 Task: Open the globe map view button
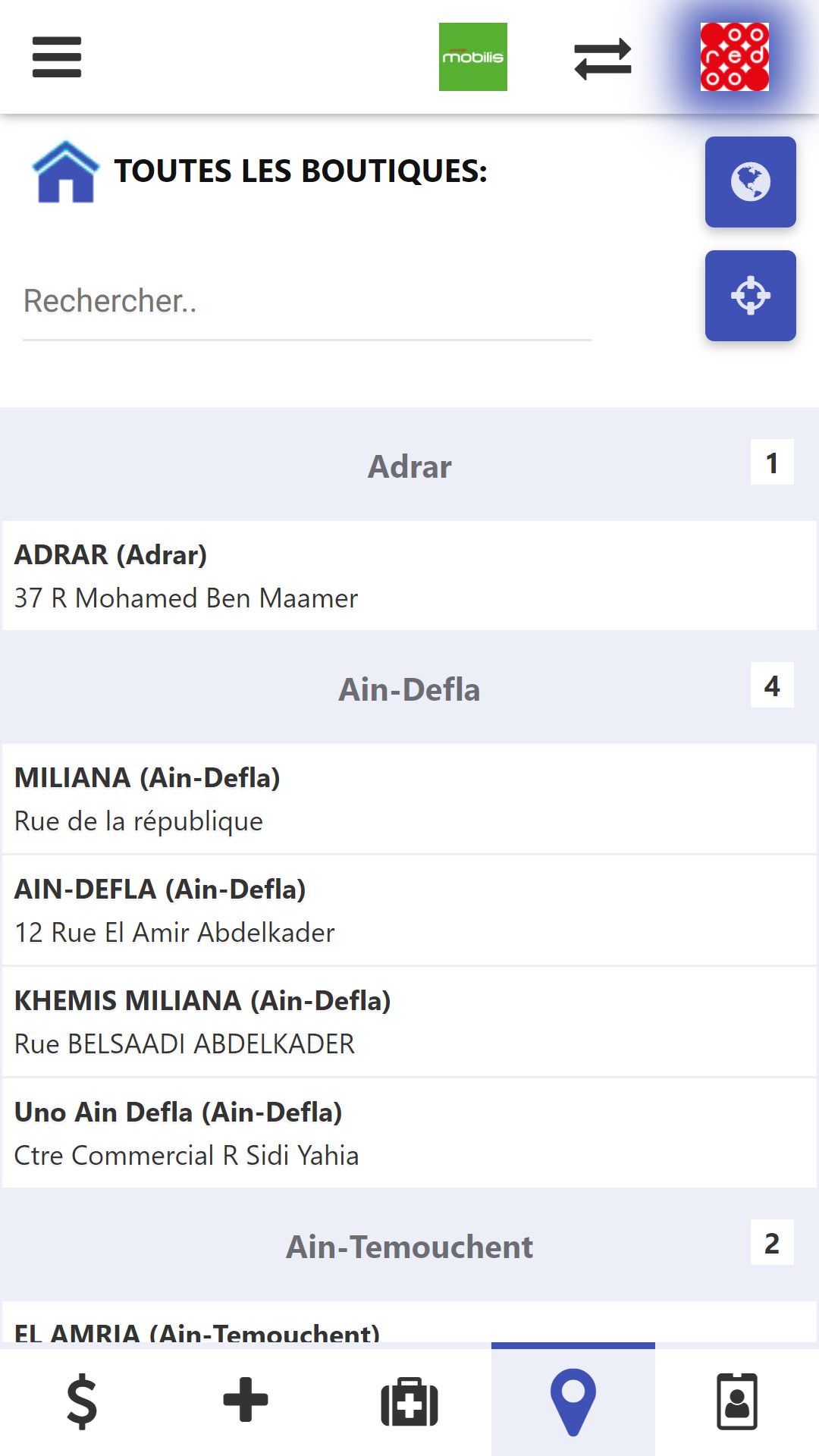(750, 182)
